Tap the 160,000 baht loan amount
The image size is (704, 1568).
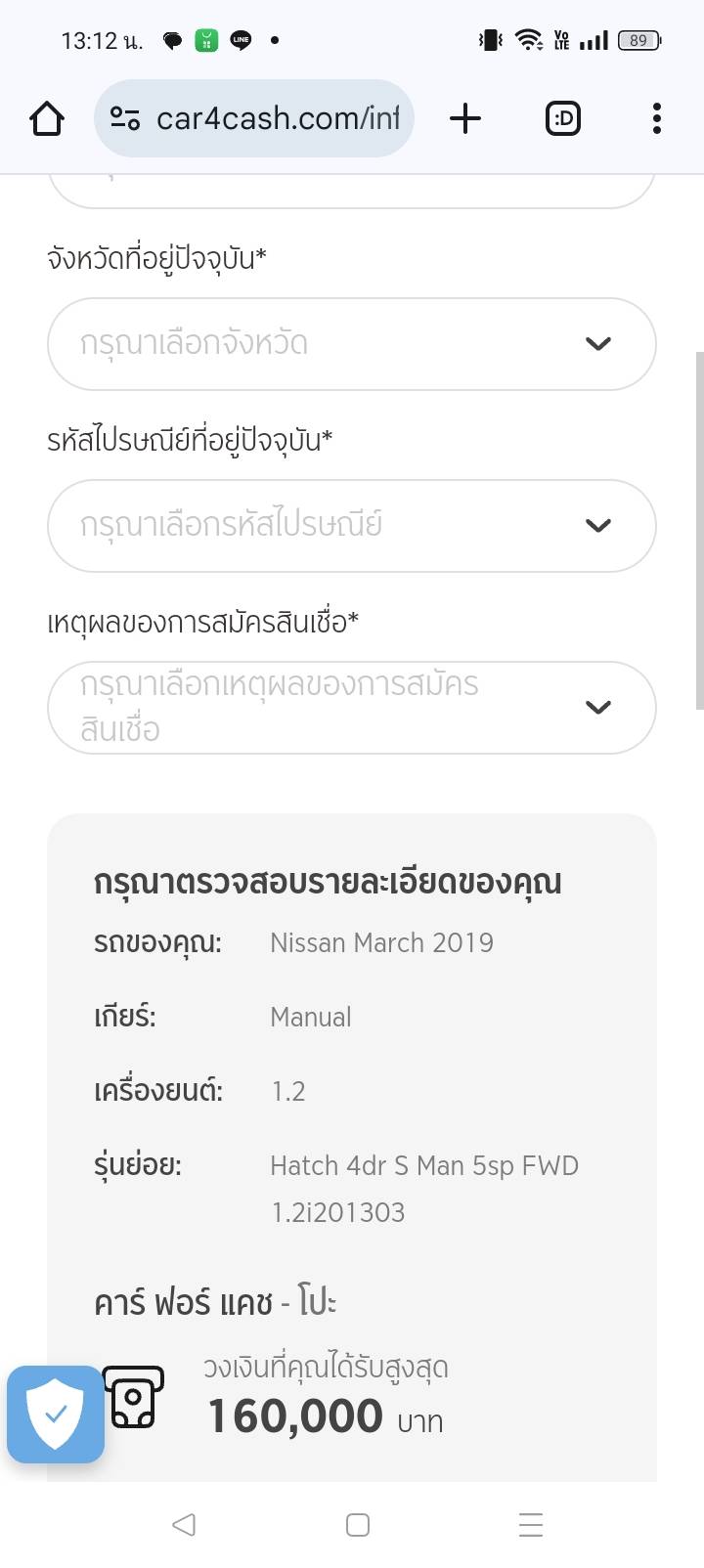point(295,1416)
